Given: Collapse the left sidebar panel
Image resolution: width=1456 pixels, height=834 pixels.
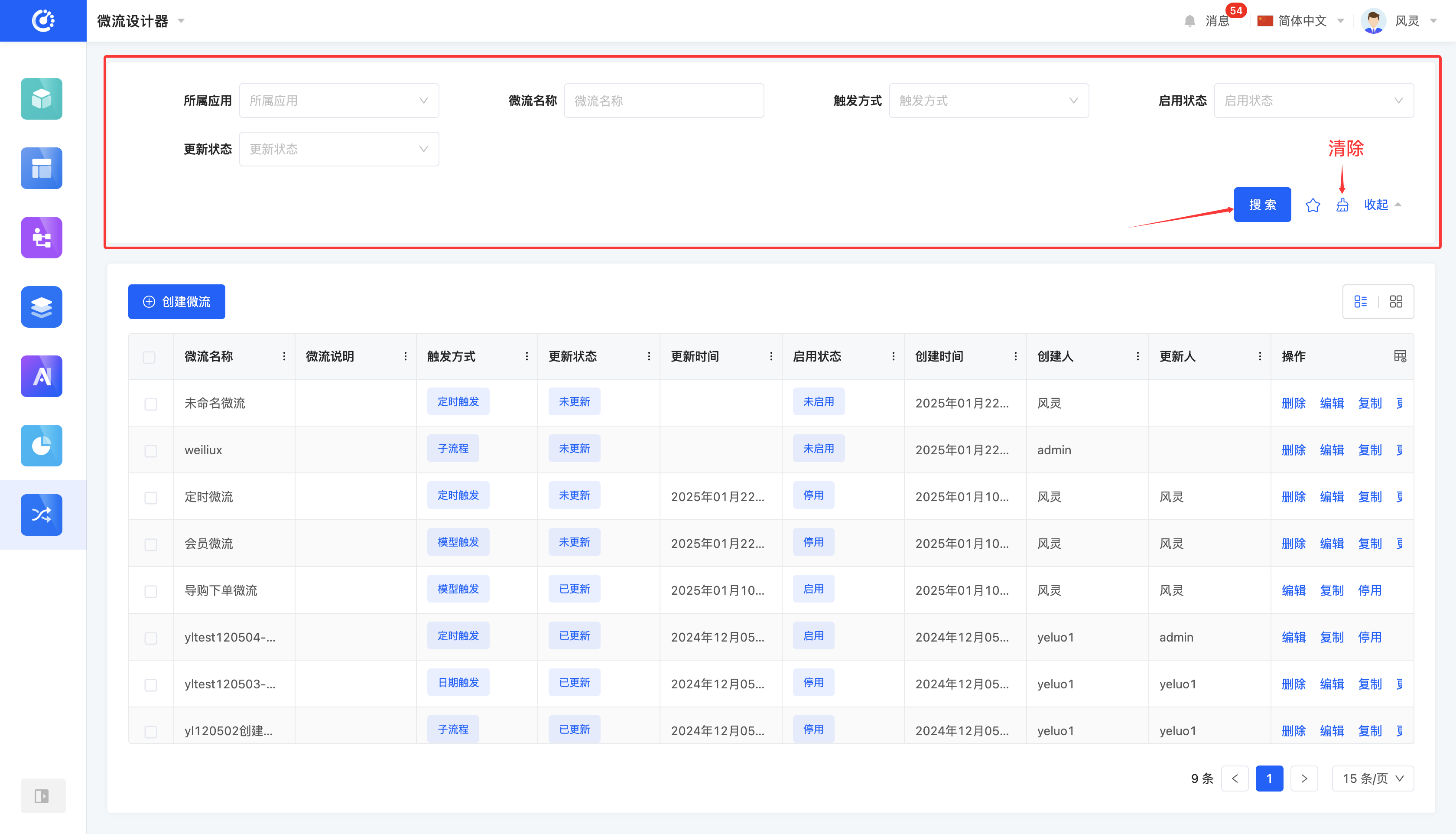Looking at the screenshot, I should pyautogui.click(x=42, y=795).
